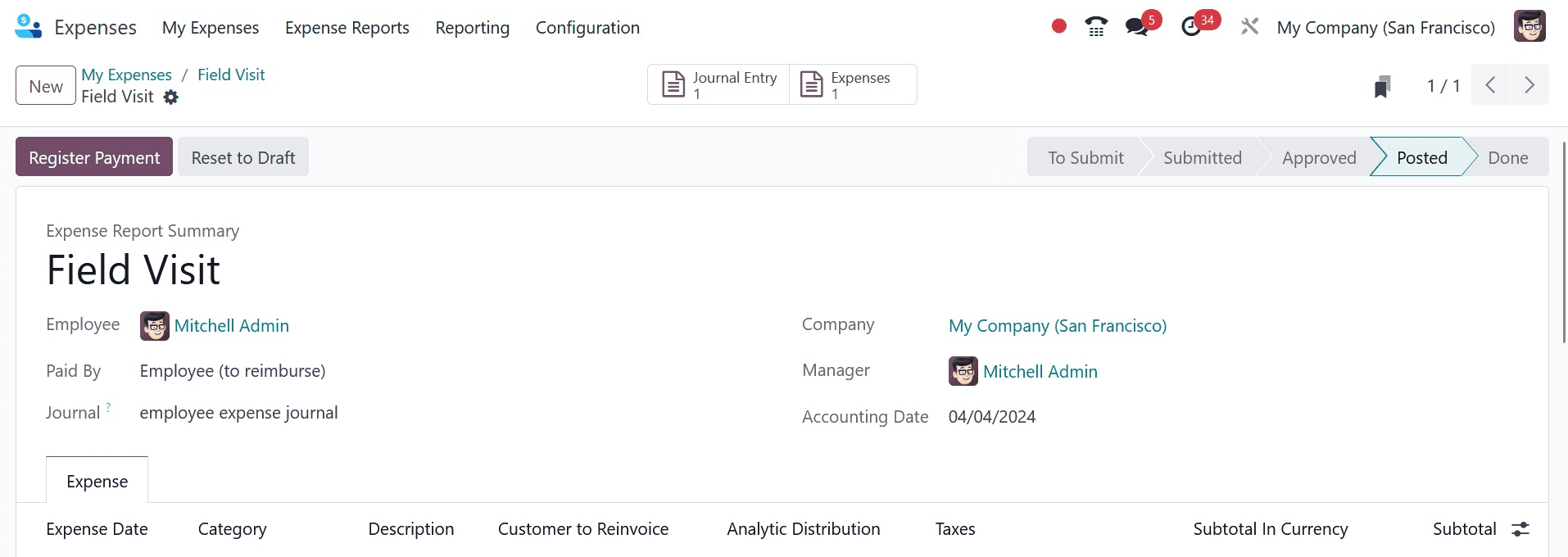Viewport: 1568px width, 557px height.
Task: Open Configuration menu
Action: pos(587,28)
